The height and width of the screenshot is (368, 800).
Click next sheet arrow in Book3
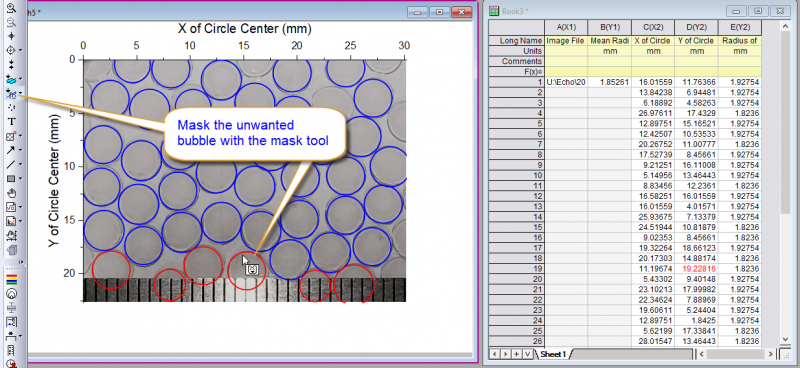click(506, 354)
